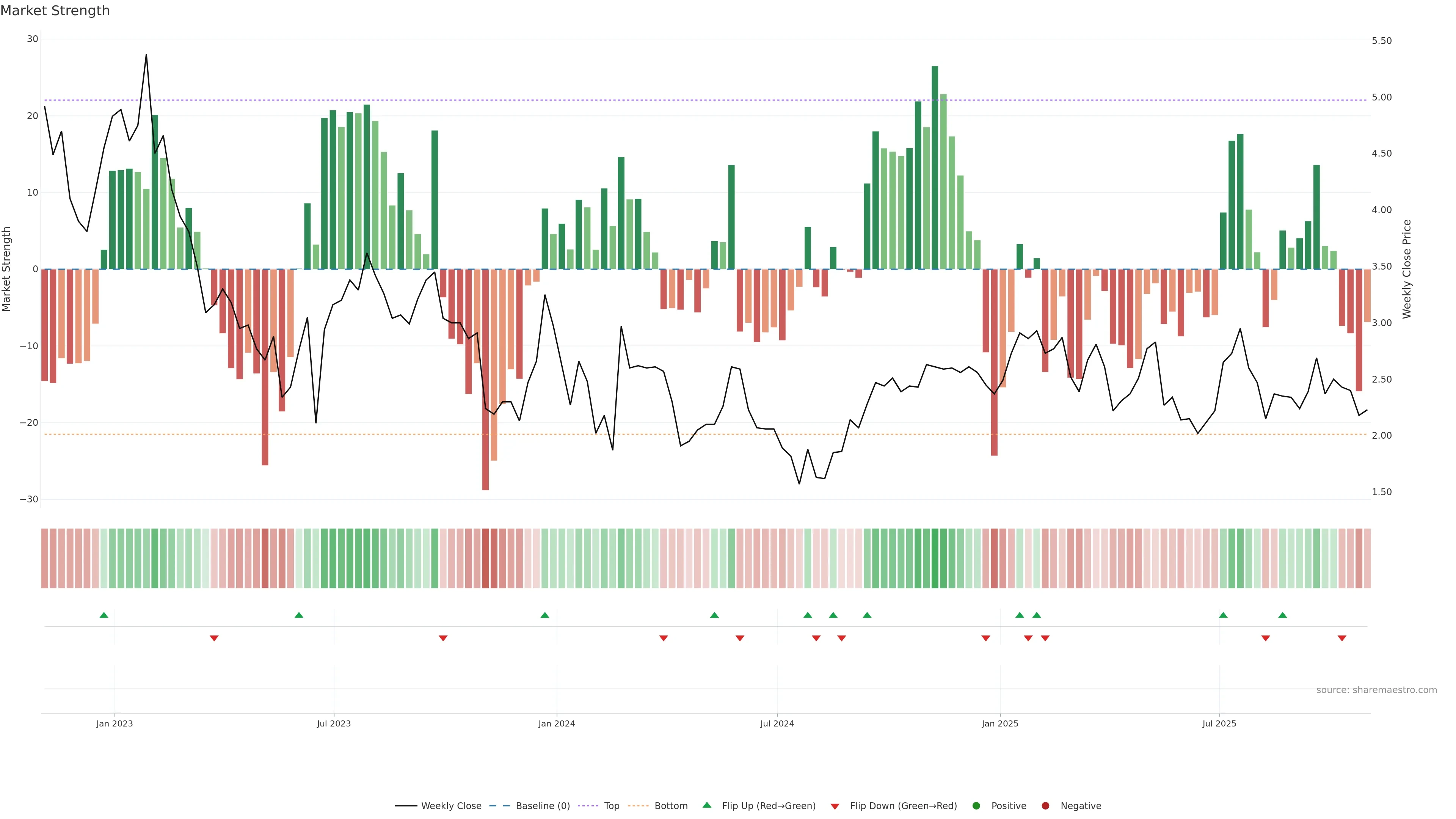This screenshot has height=819, width=1456.
Task: Click the 5.00 right axis tick label
Action: [x=1381, y=97]
